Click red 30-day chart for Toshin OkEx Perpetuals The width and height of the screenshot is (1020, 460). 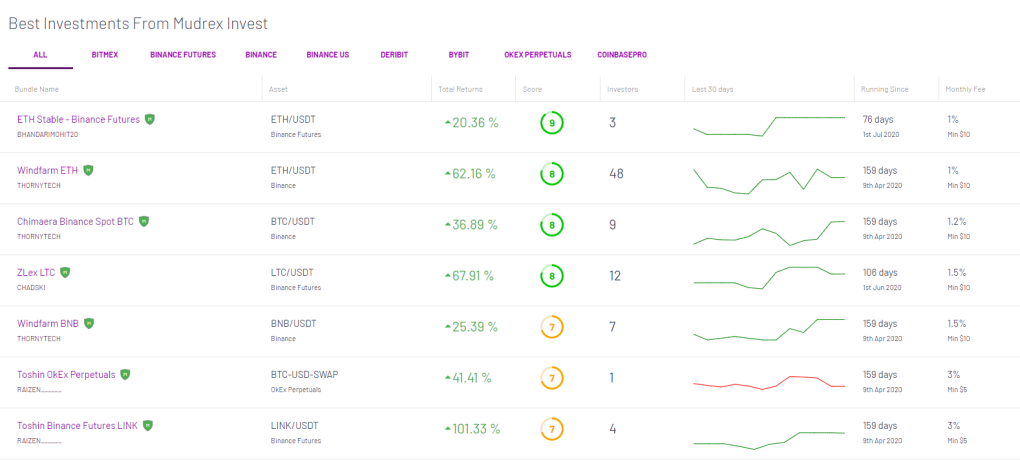pyautogui.click(x=769, y=383)
